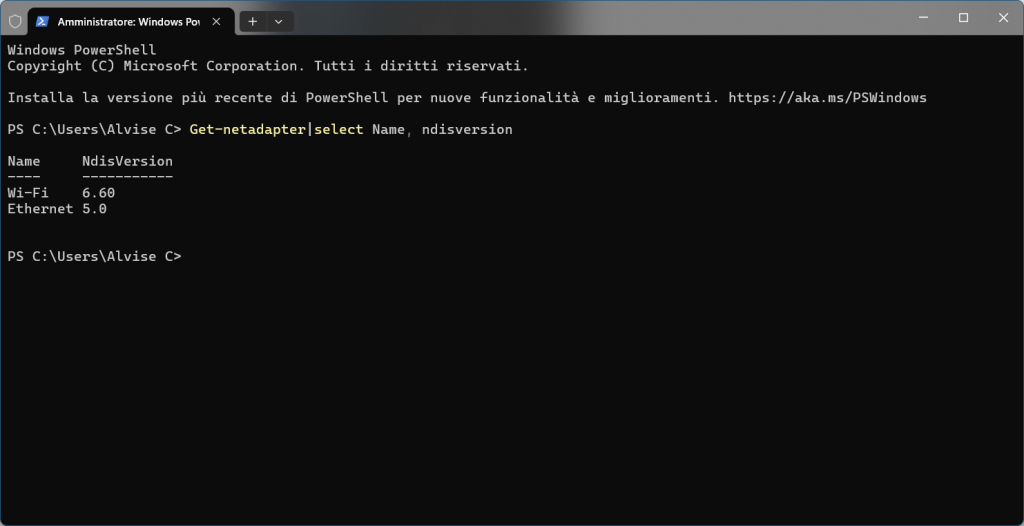Maximize the terminal window
Screen dimensions: 1024x526
point(963,17)
